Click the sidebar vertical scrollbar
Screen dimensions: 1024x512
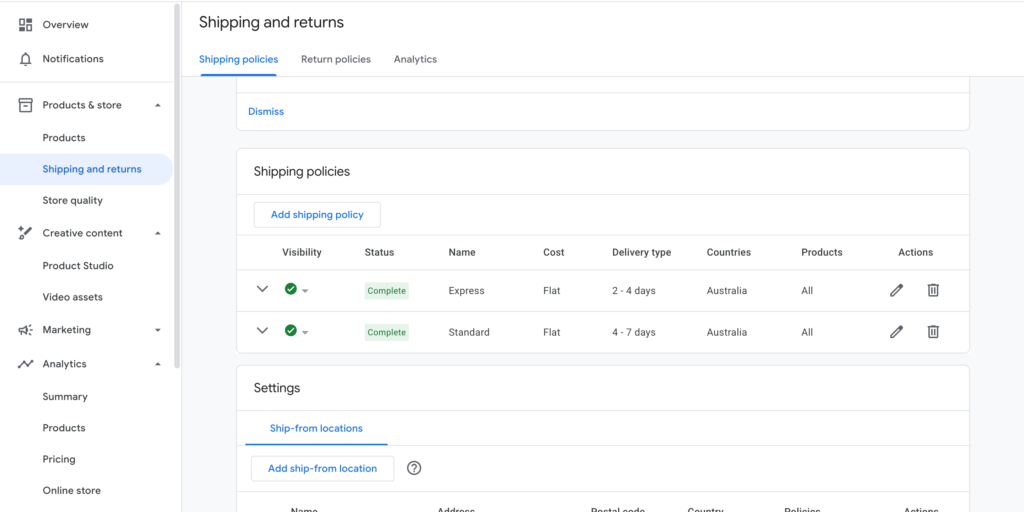tap(177, 186)
